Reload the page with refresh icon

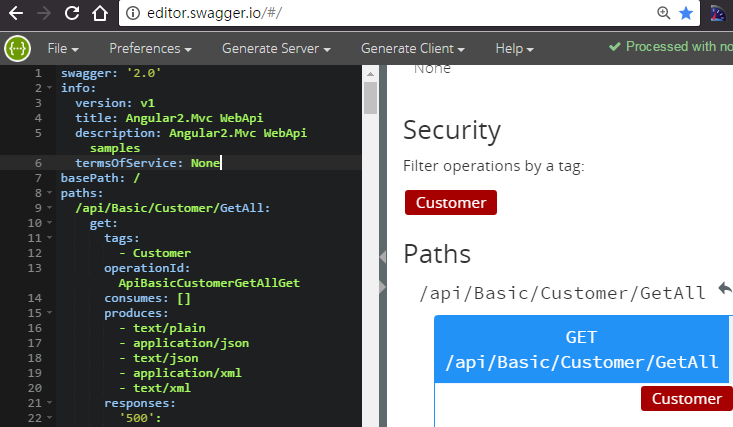(x=72, y=13)
